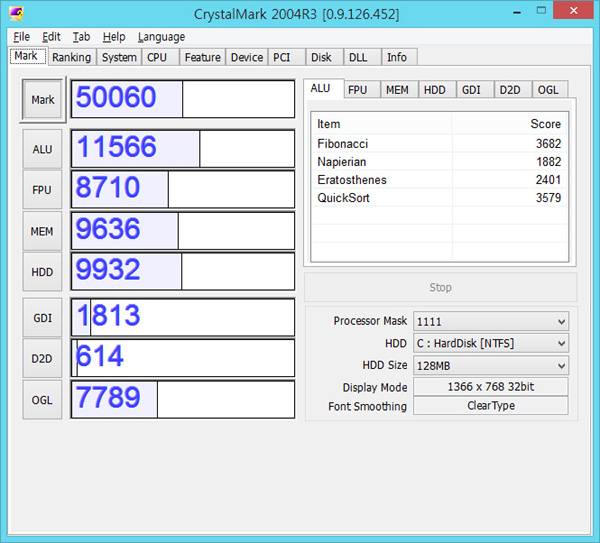This screenshot has height=543, width=600.
Task: Select the top-level Mark tab
Action: pos(26,56)
